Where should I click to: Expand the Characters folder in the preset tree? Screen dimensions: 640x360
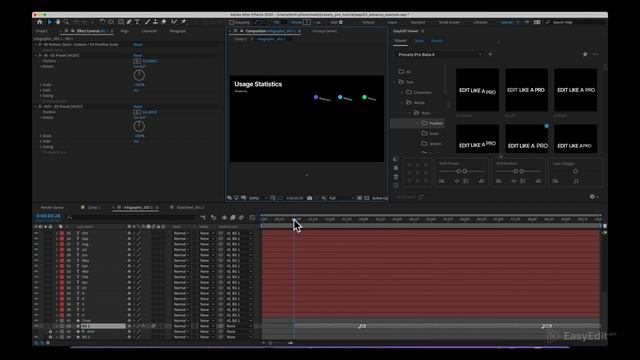point(402,92)
